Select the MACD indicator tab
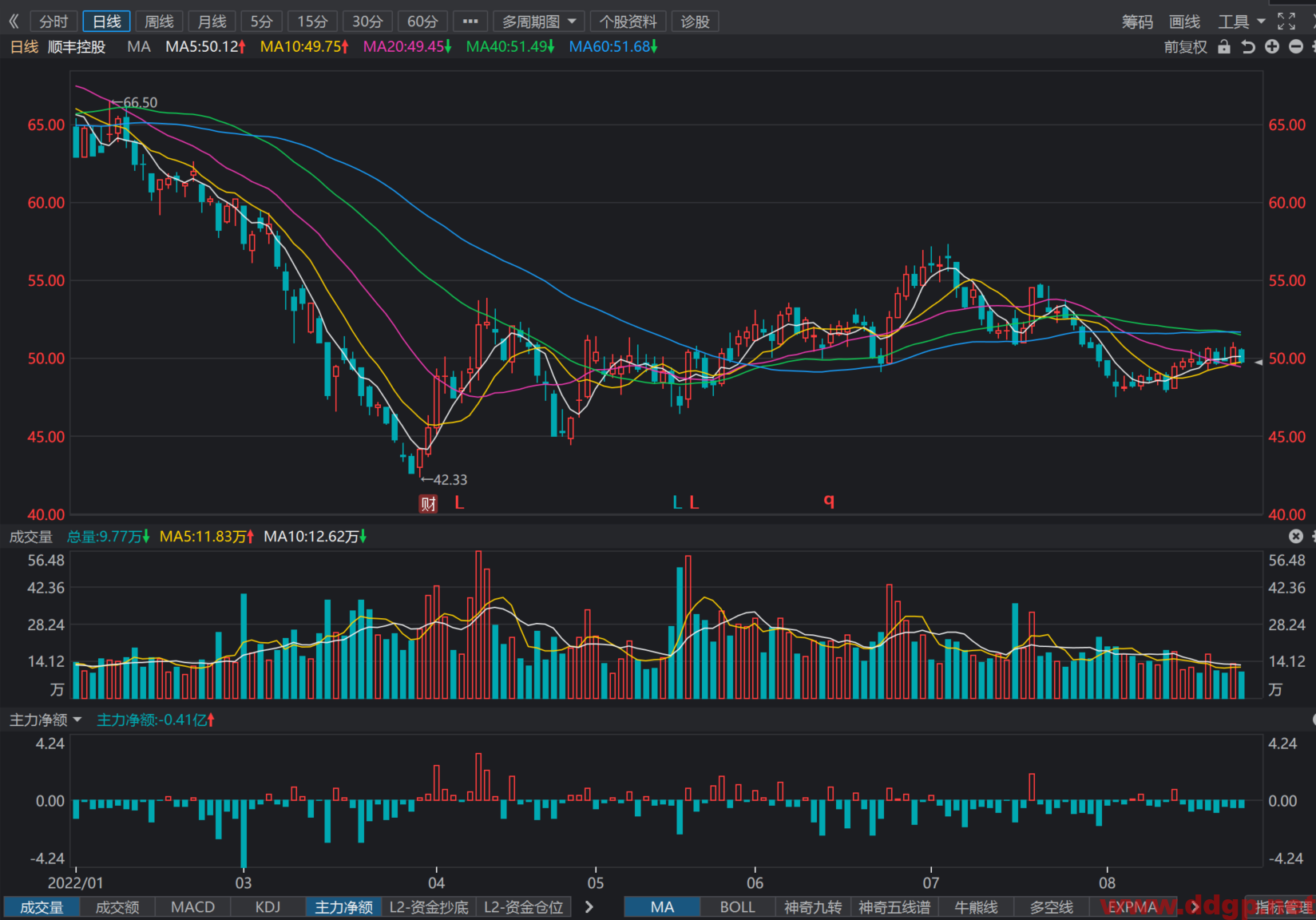 193,907
